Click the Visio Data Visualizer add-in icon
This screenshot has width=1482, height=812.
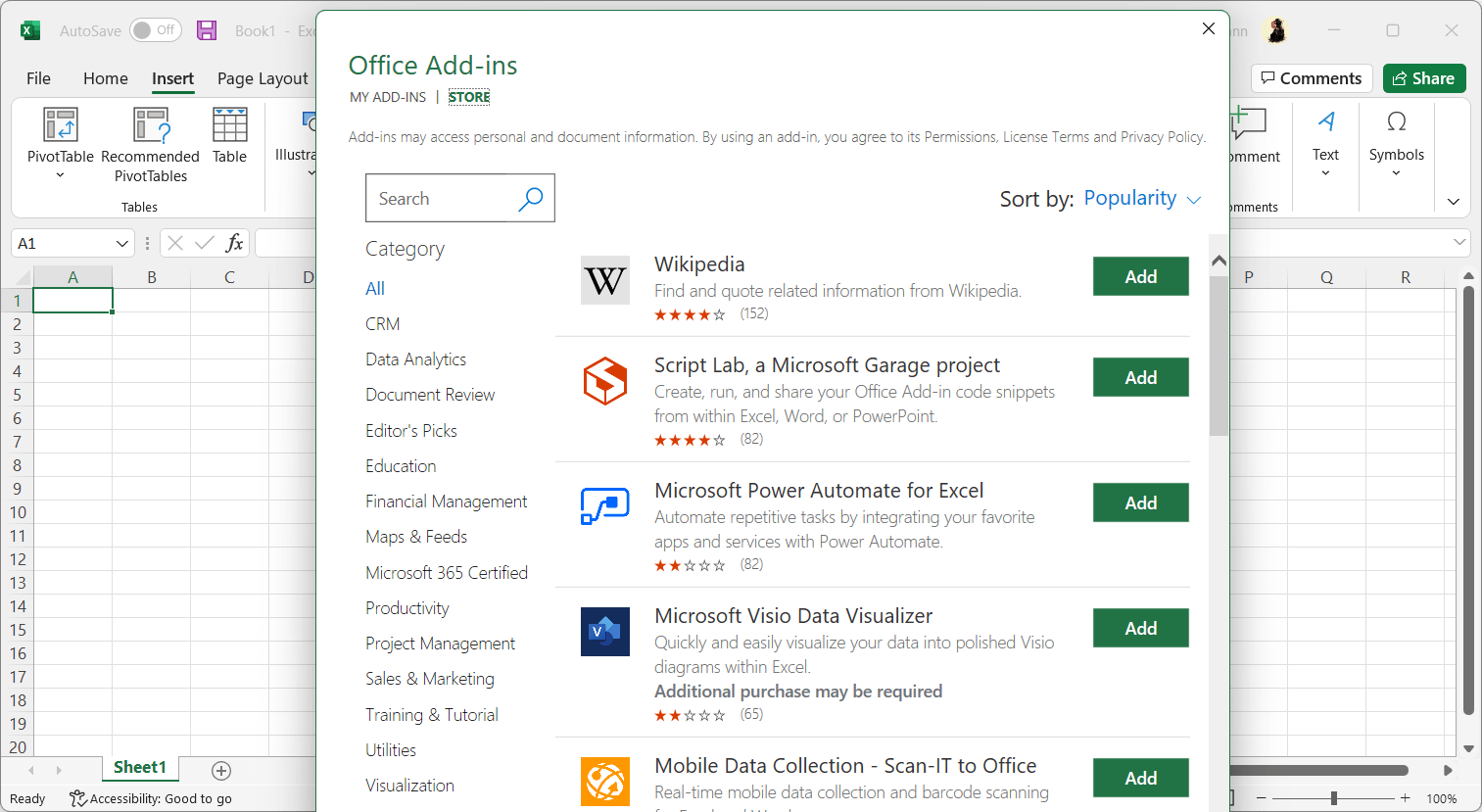pos(604,632)
